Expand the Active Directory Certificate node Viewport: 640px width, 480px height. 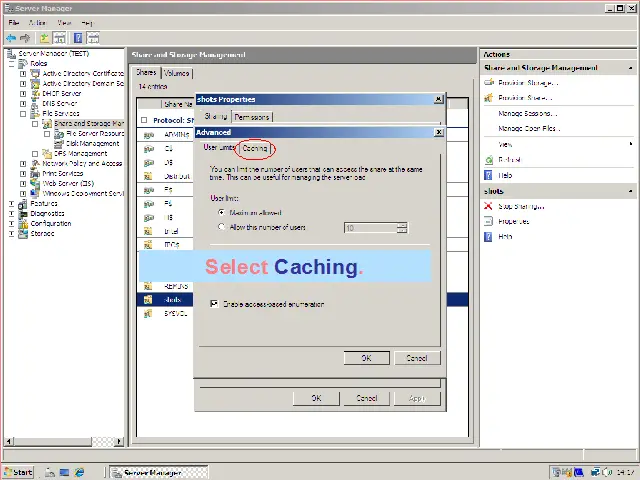point(23,74)
